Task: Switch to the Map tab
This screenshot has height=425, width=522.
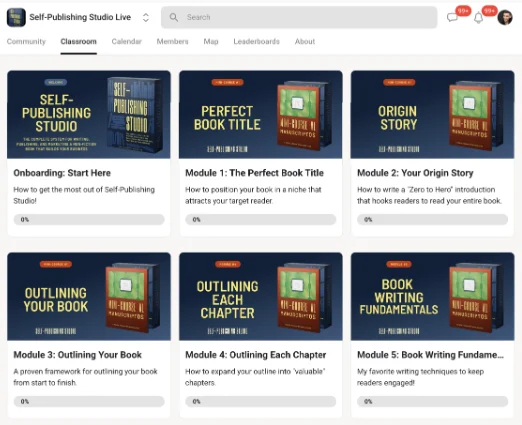Action: coord(211,42)
